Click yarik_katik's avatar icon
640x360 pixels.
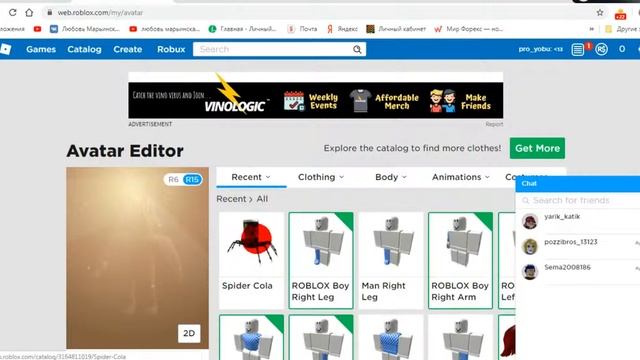530,221
